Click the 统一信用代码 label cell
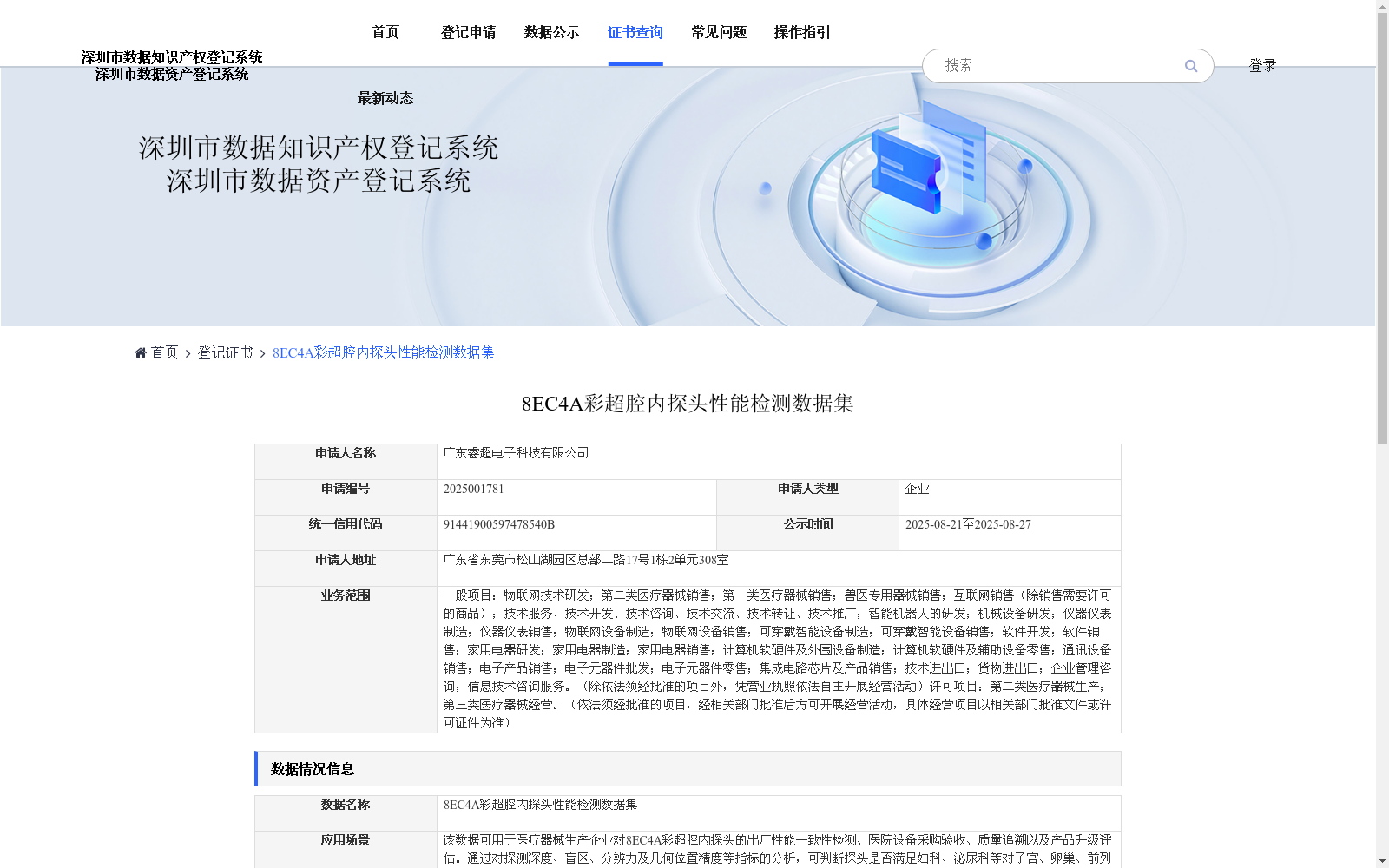Image resolution: width=1389 pixels, height=868 pixels. tap(346, 533)
